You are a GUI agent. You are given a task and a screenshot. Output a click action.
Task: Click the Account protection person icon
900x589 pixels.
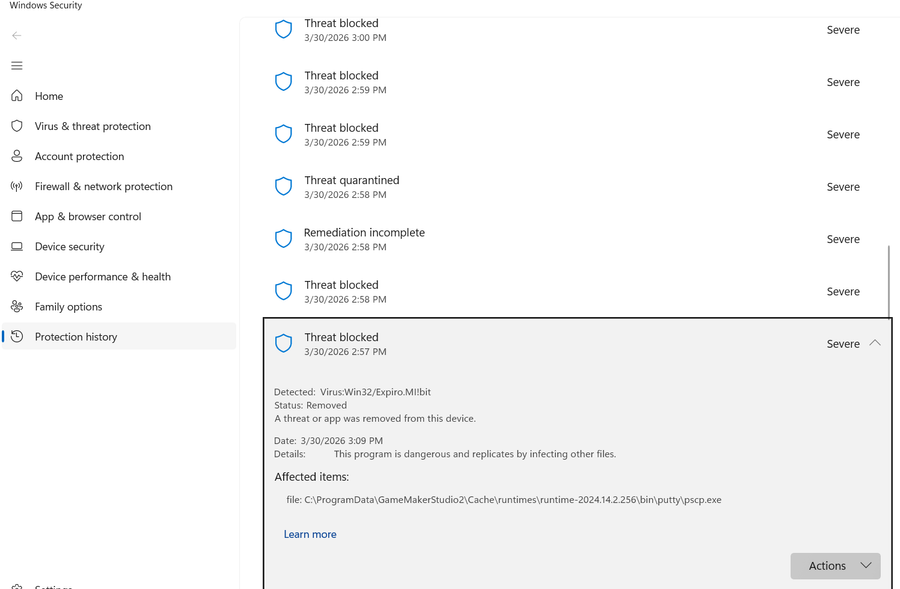pyautogui.click(x=16, y=156)
